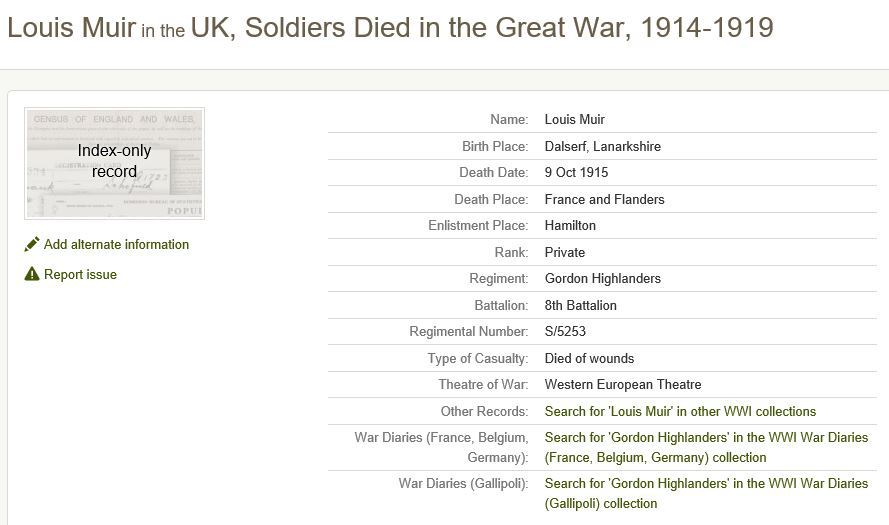Click the Index-only record thumbnail
The image size is (889, 525).
pos(114,163)
